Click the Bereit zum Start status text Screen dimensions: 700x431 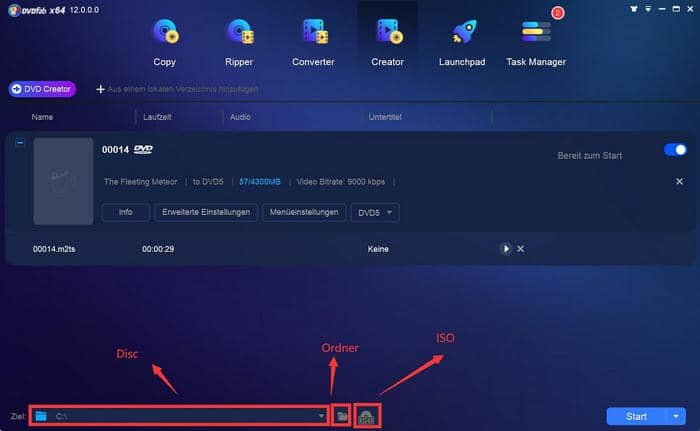590,156
